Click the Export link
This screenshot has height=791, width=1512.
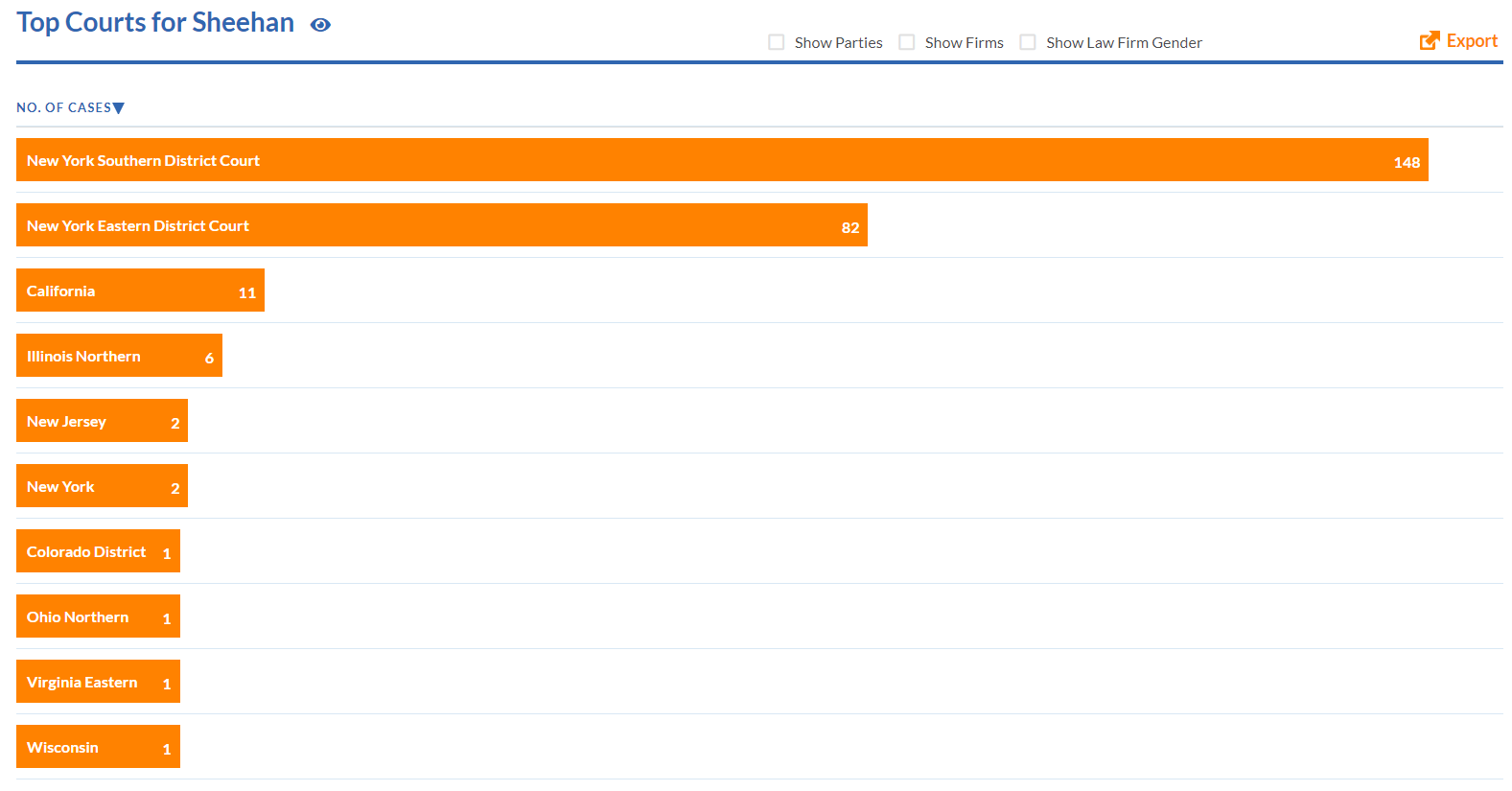(1459, 40)
